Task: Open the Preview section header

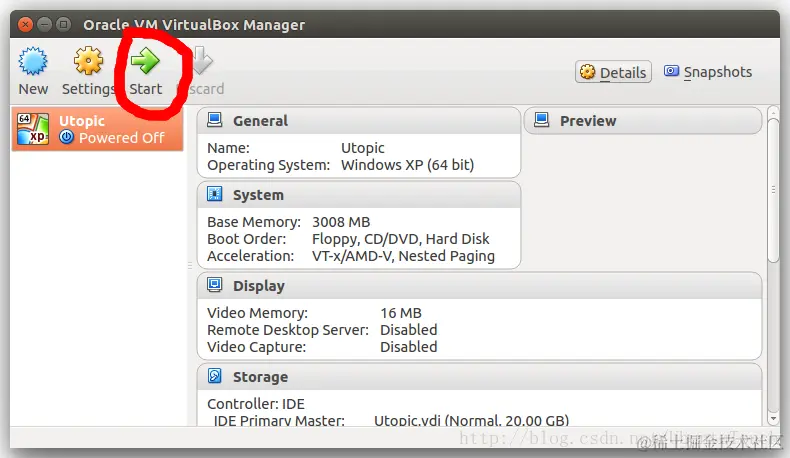Action: [643, 120]
